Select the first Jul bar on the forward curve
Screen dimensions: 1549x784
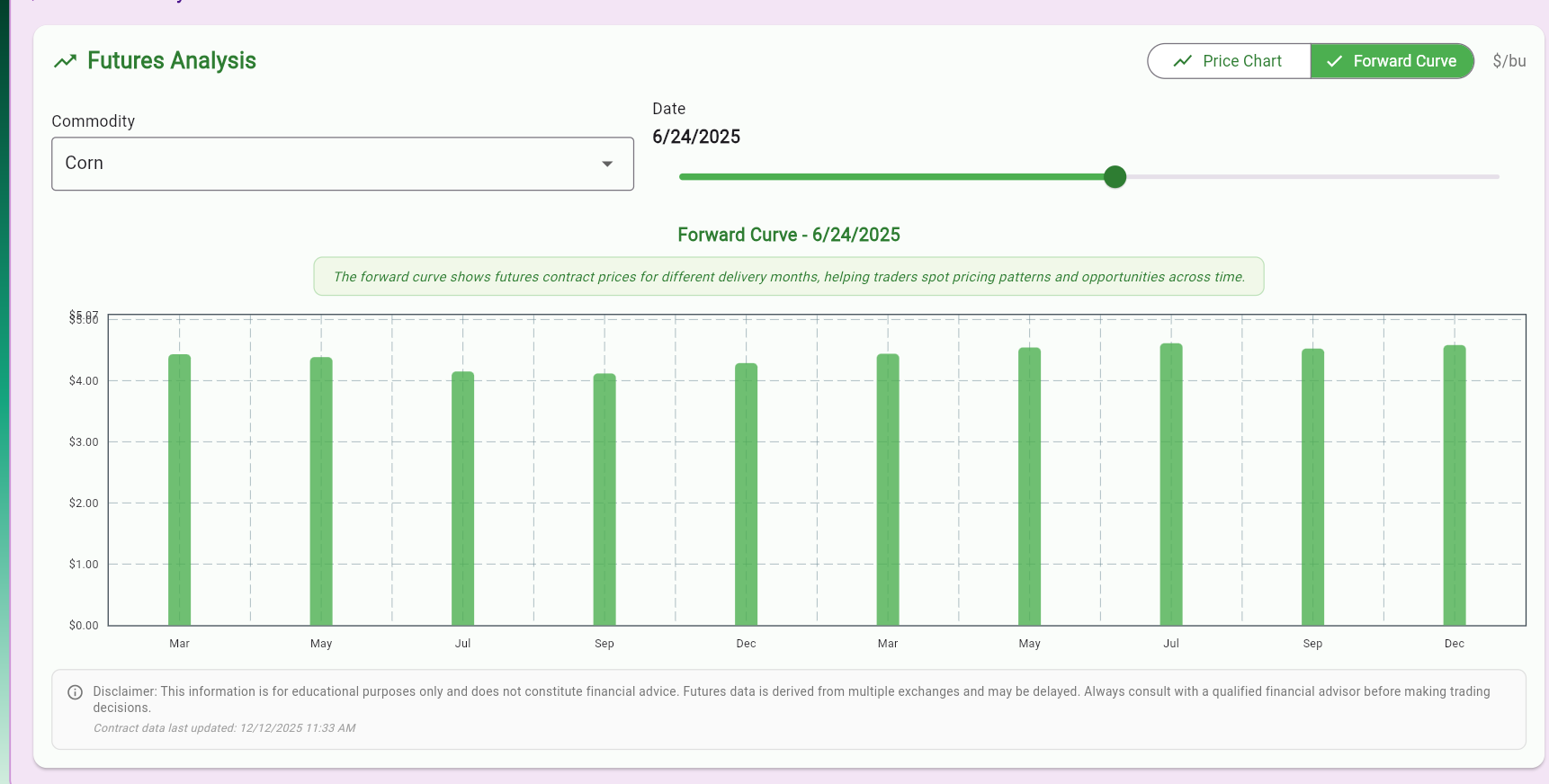[462, 499]
